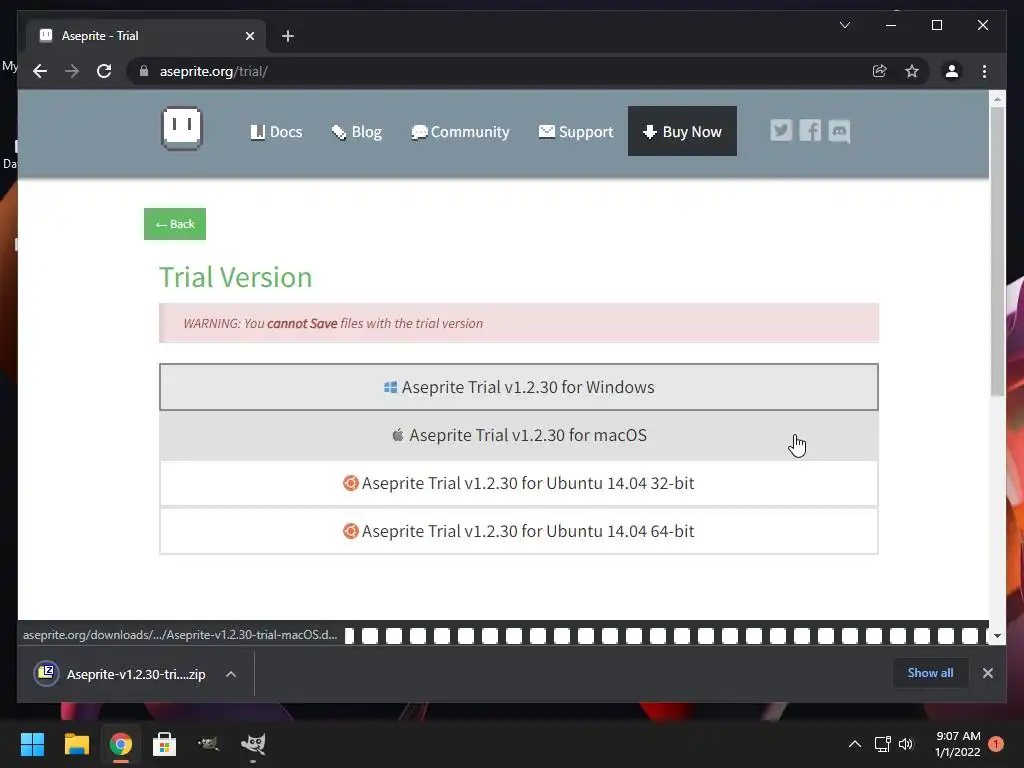Click the page vertical scrollbar thumb
Viewport: 1024px width, 768px height.
pyautogui.click(x=997, y=251)
